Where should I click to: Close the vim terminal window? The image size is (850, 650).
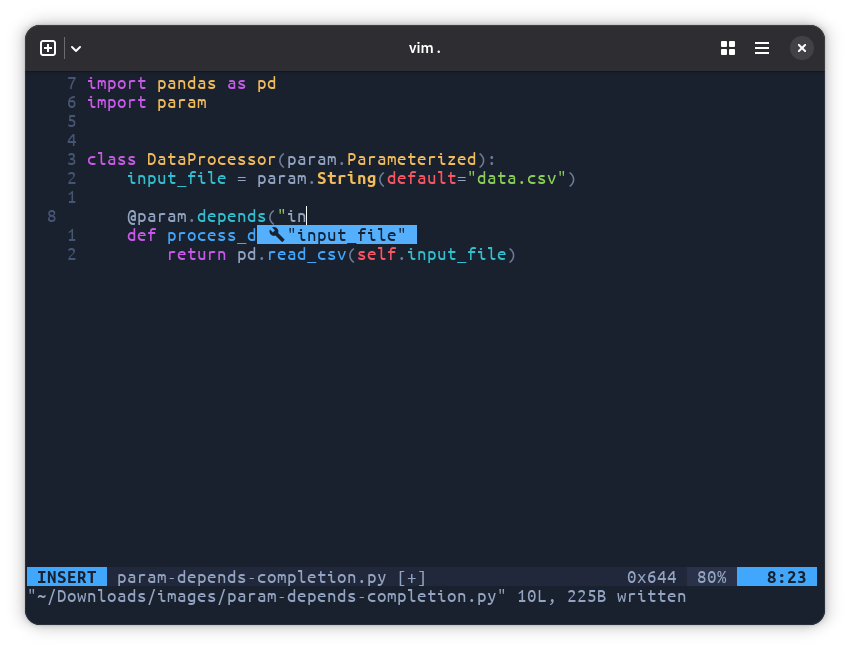click(x=802, y=48)
